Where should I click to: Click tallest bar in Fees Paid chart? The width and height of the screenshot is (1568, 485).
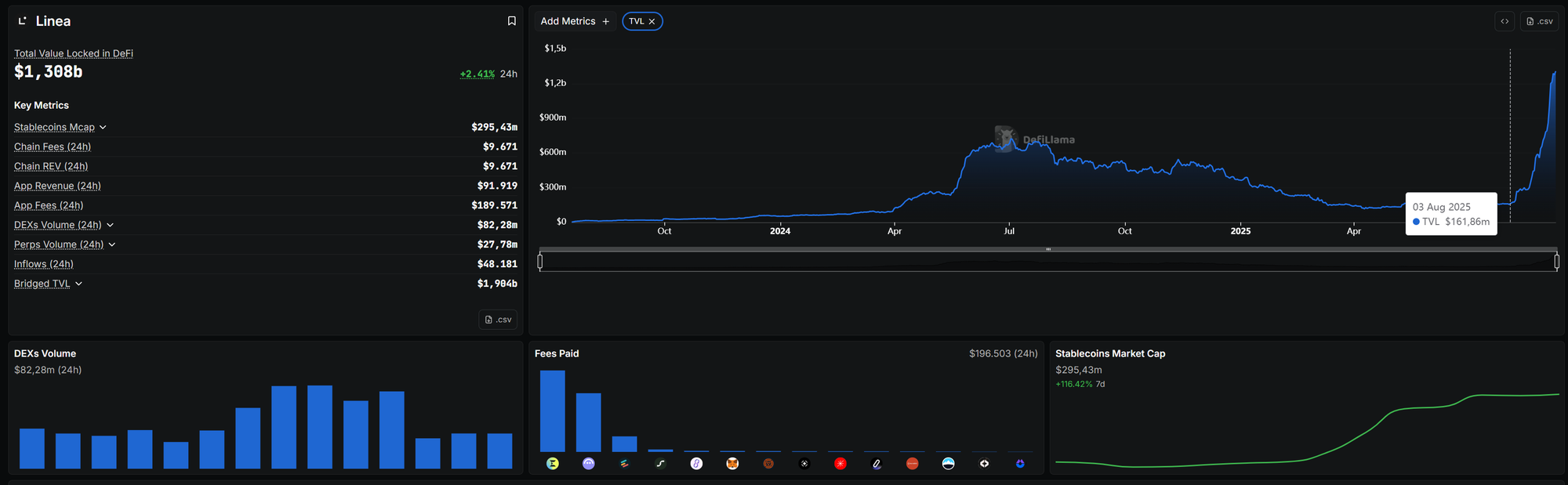coord(553,411)
